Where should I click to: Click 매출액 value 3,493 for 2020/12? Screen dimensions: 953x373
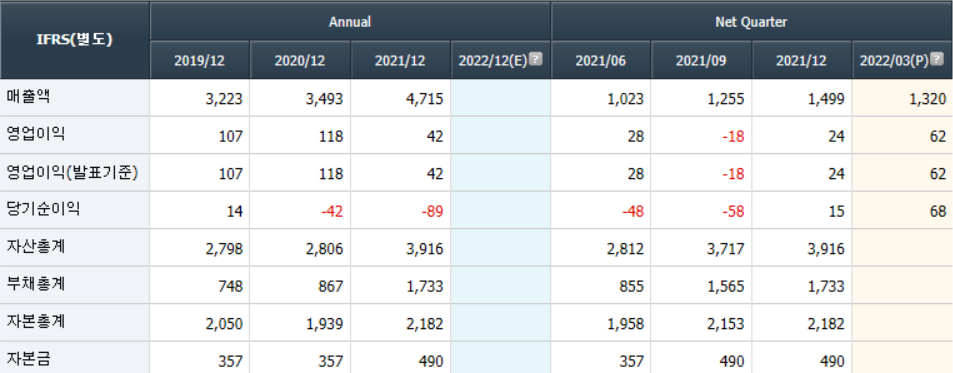click(x=325, y=99)
